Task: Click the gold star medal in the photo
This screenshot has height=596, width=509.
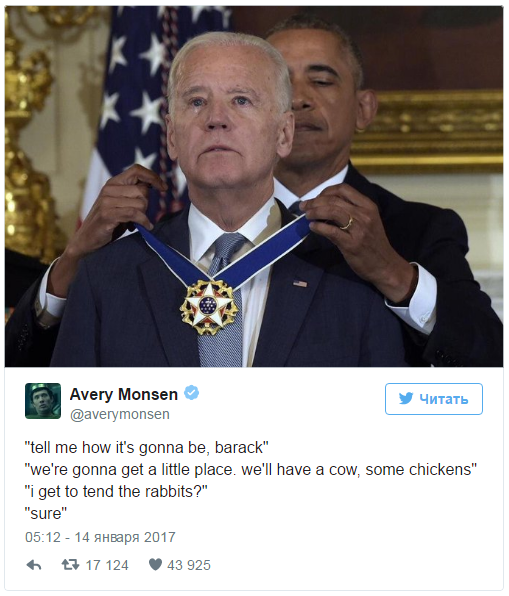Action: (209, 307)
